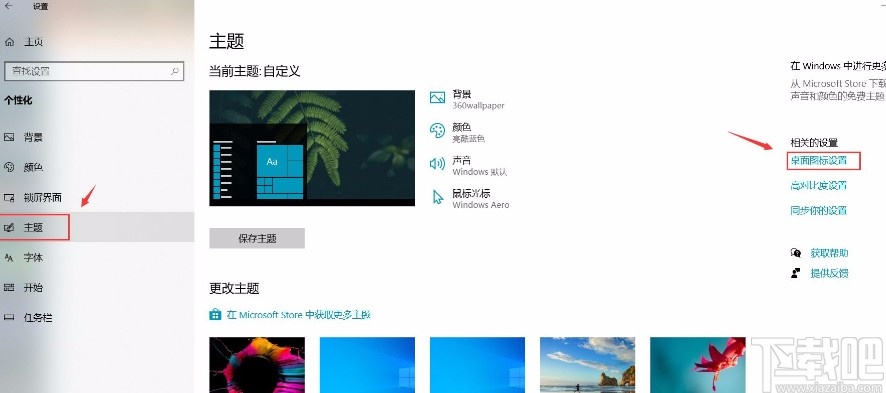Select the colorful black circle theme thumbnail
Viewport: 886px width, 393px height.
click(257, 365)
